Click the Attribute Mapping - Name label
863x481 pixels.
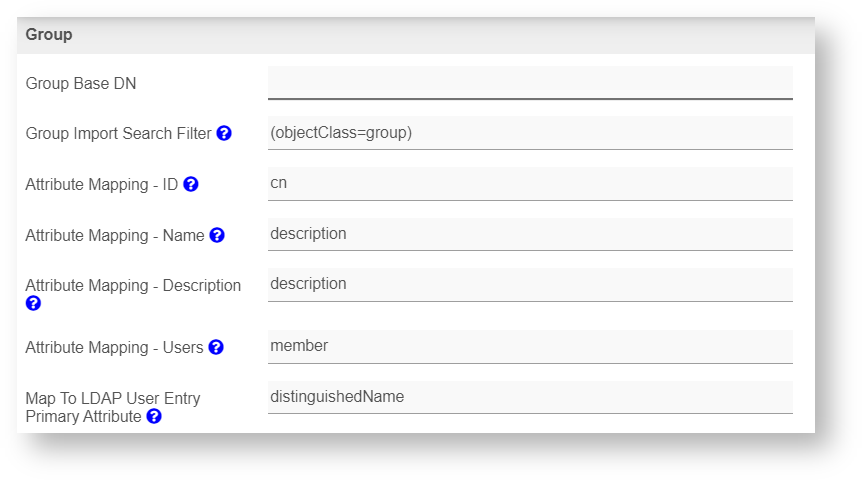pos(114,236)
